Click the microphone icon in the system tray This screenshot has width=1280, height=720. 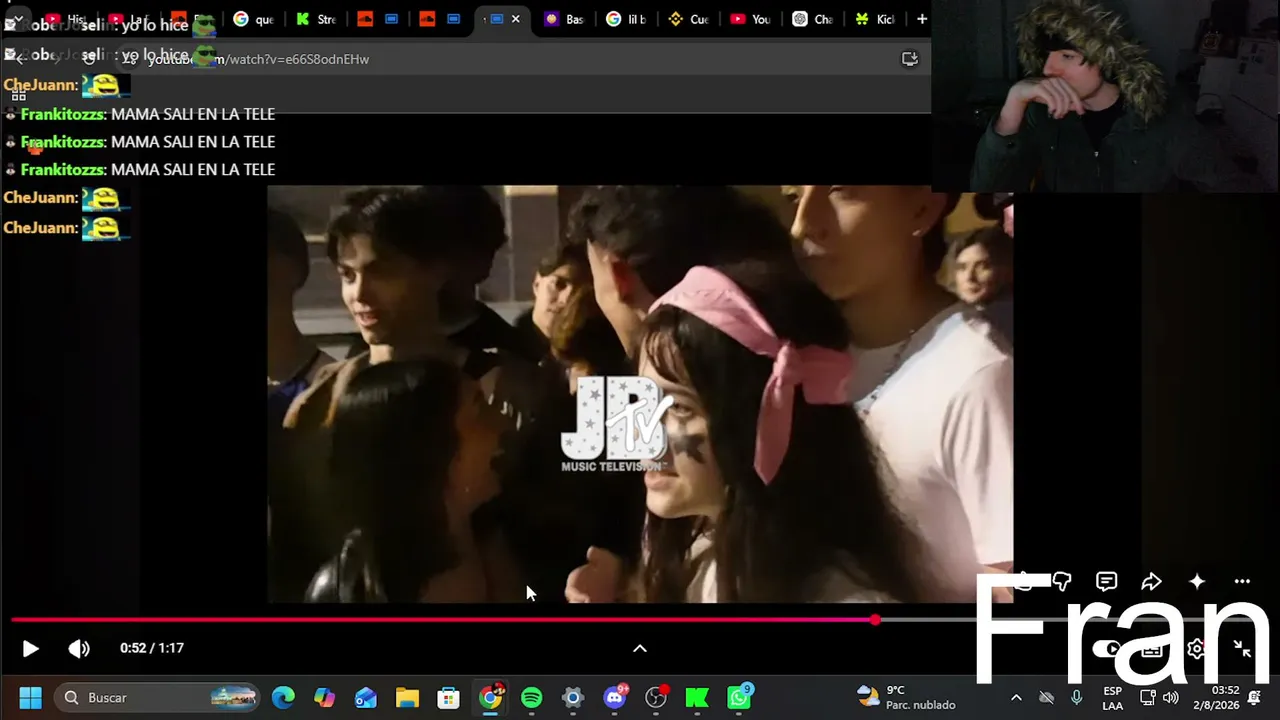(1076, 697)
